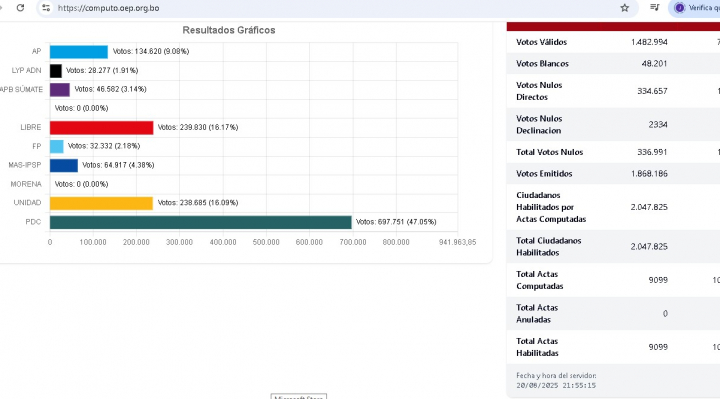This screenshot has width=720, height=399.
Task: Click the Total Actas Computadas row
Action: 613,280
